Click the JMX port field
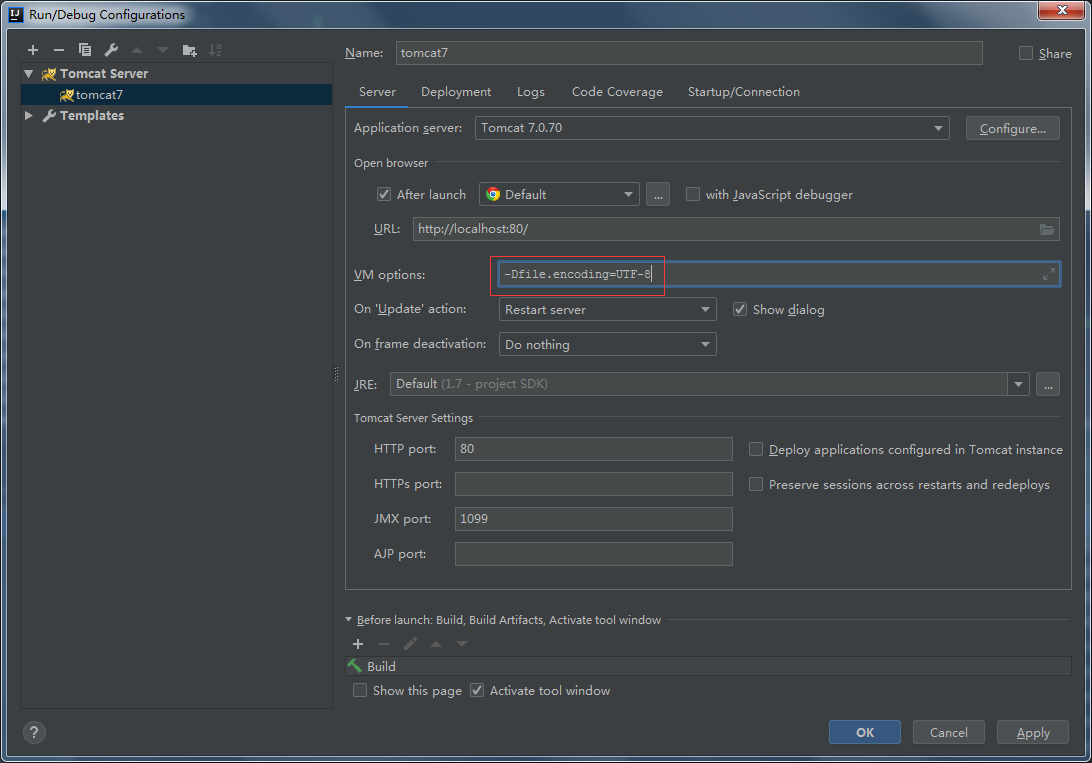The width and height of the screenshot is (1092, 763). pos(593,519)
